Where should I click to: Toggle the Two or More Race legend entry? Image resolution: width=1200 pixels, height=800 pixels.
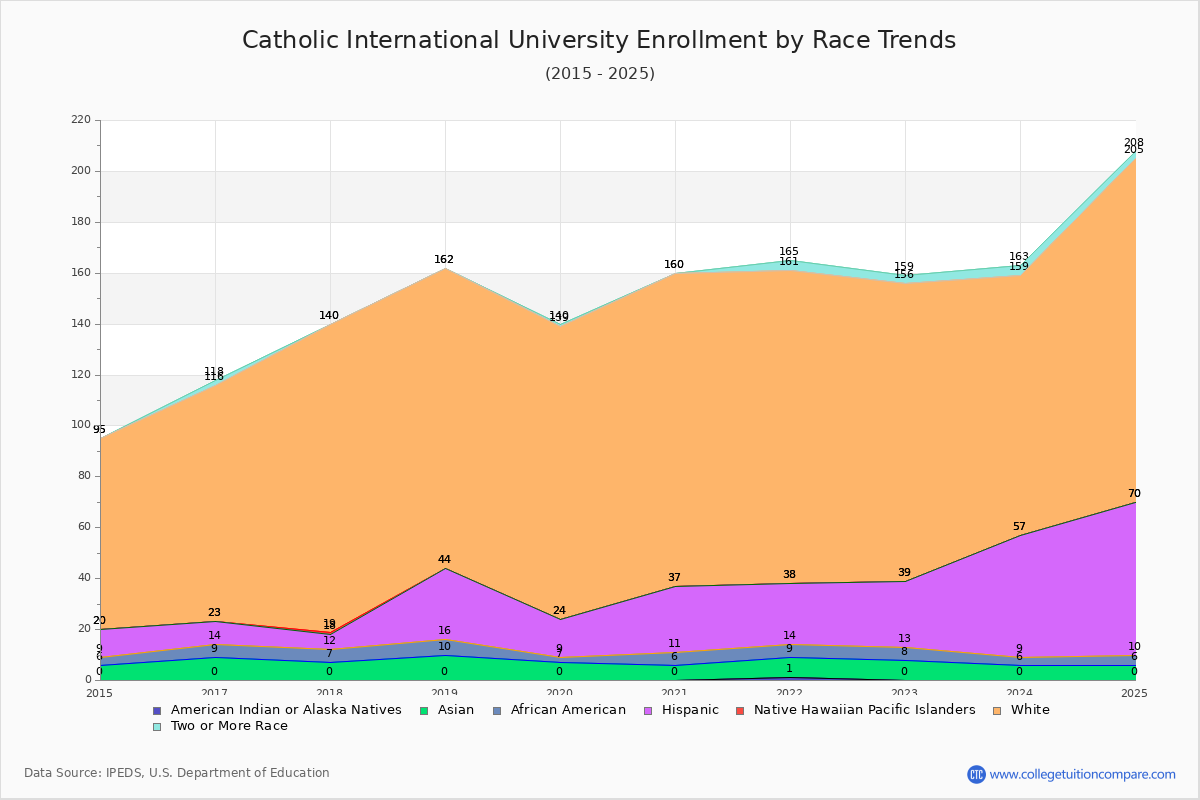pyautogui.click(x=220, y=726)
